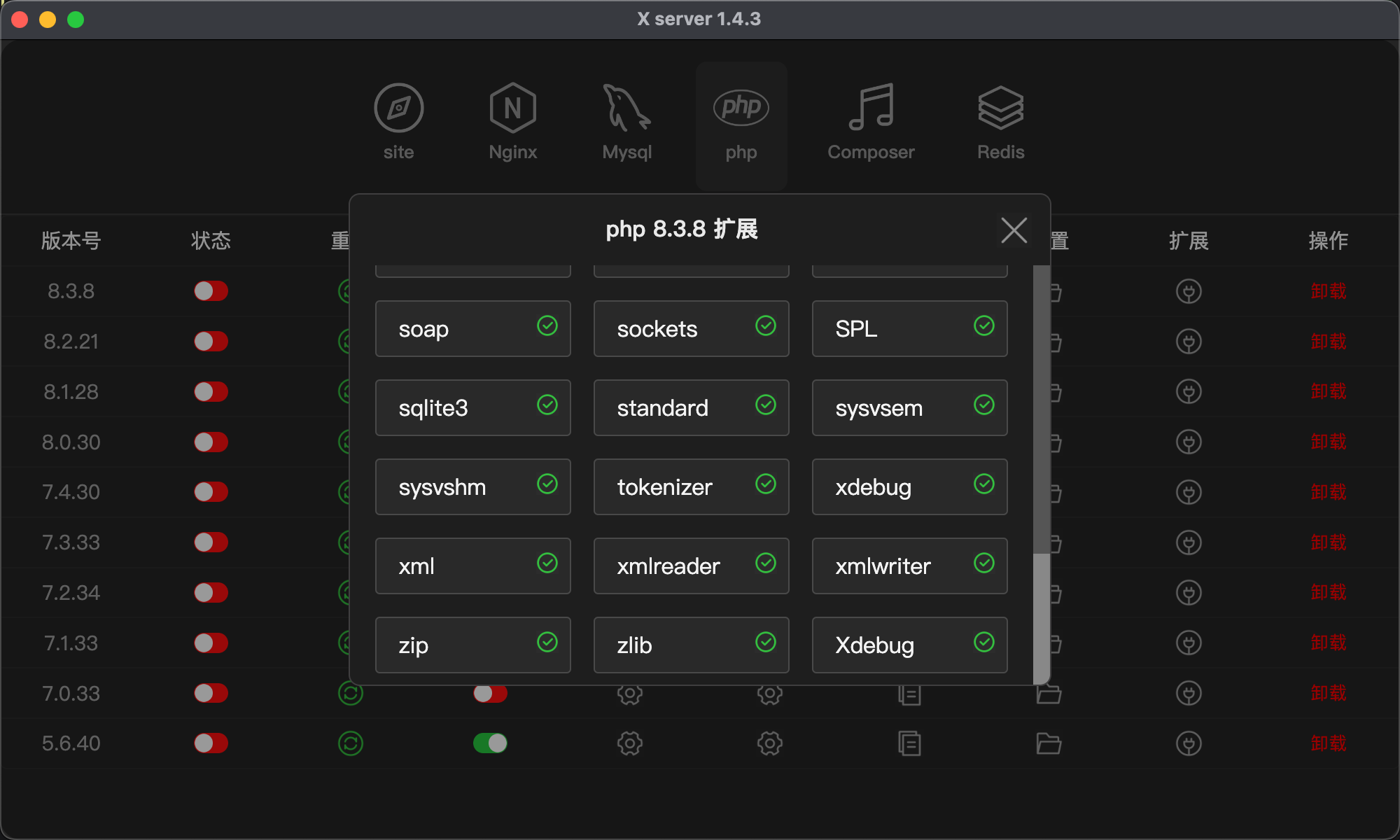Toggle the xml extension checkmark
This screenshot has width=1400, height=840.
point(547,563)
